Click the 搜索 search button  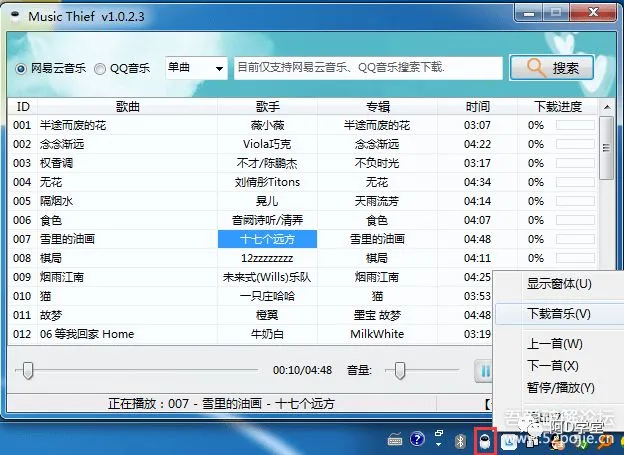552,68
